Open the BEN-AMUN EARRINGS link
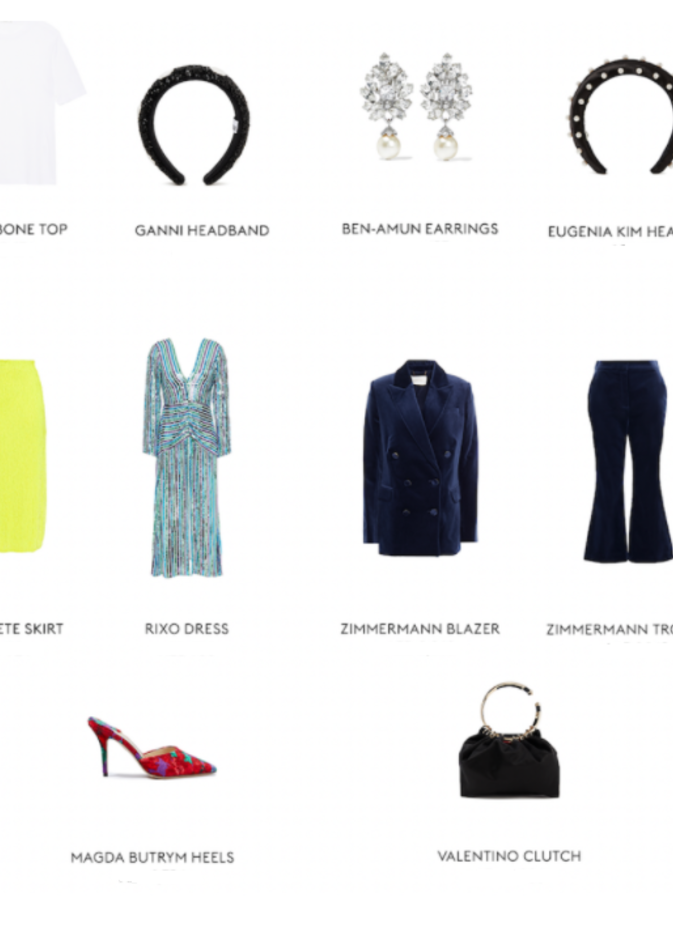The image size is (673, 940). coord(420,228)
